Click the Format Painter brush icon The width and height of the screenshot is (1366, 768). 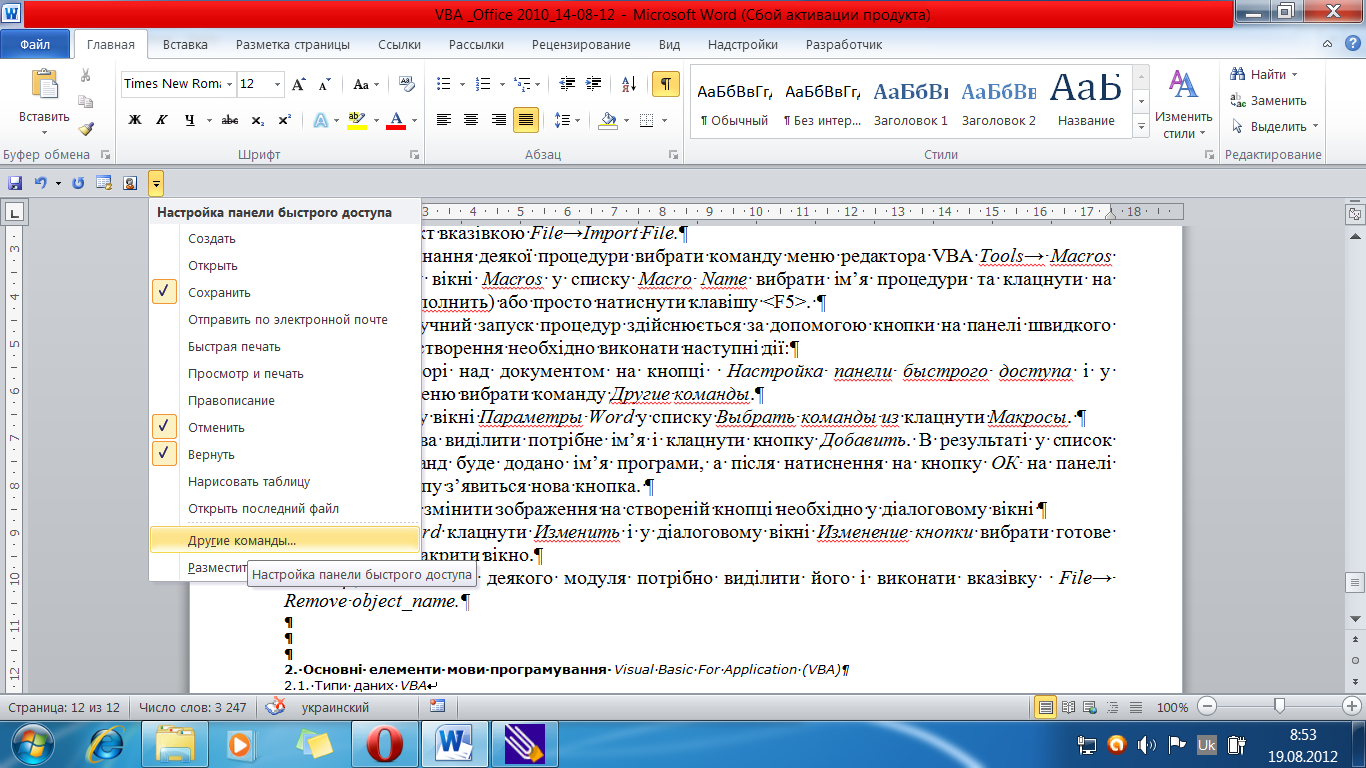click(86, 128)
